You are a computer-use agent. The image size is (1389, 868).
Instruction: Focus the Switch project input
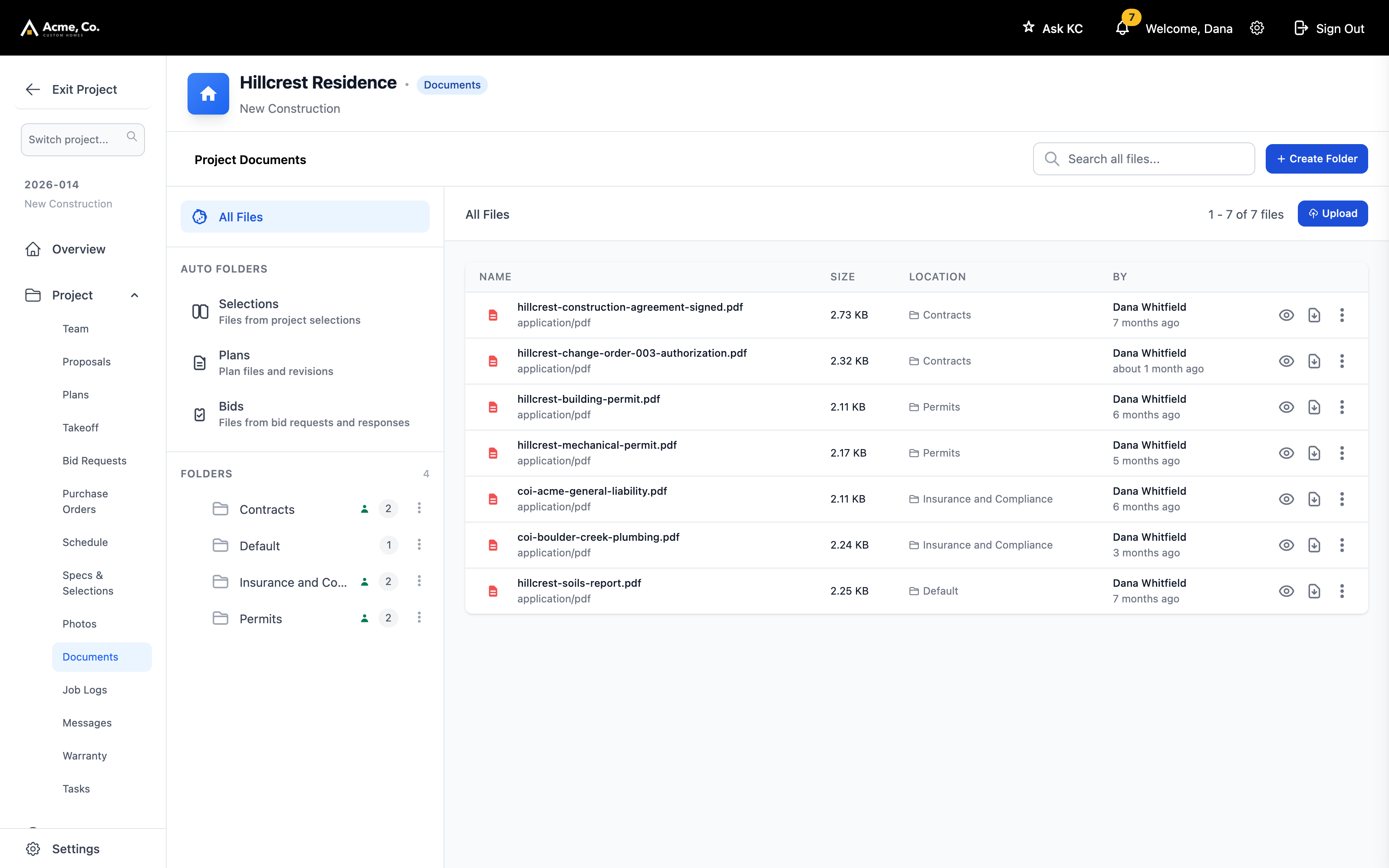82,139
